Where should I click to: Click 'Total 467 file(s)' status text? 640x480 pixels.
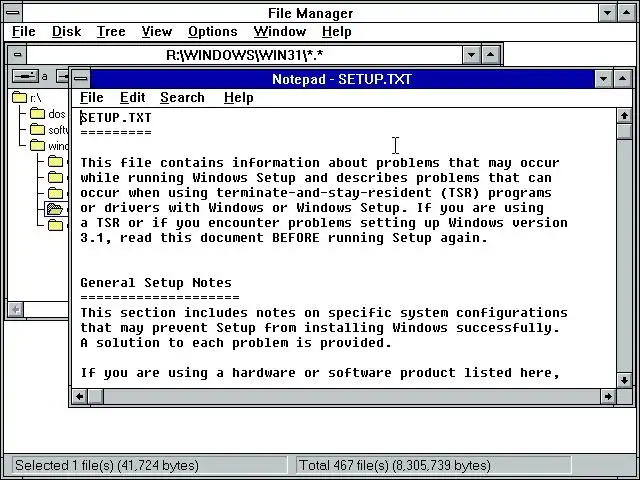click(x=395, y=465)
